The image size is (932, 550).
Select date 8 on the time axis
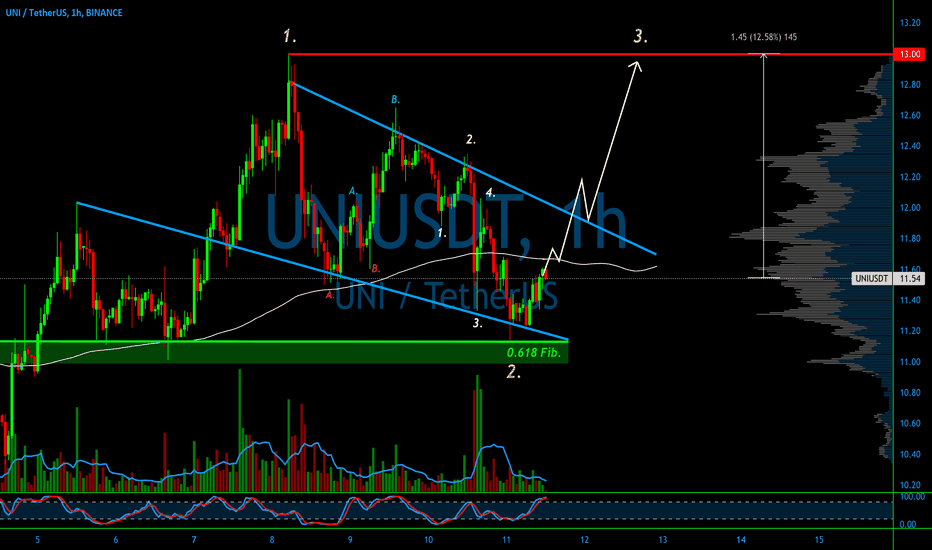272,540
